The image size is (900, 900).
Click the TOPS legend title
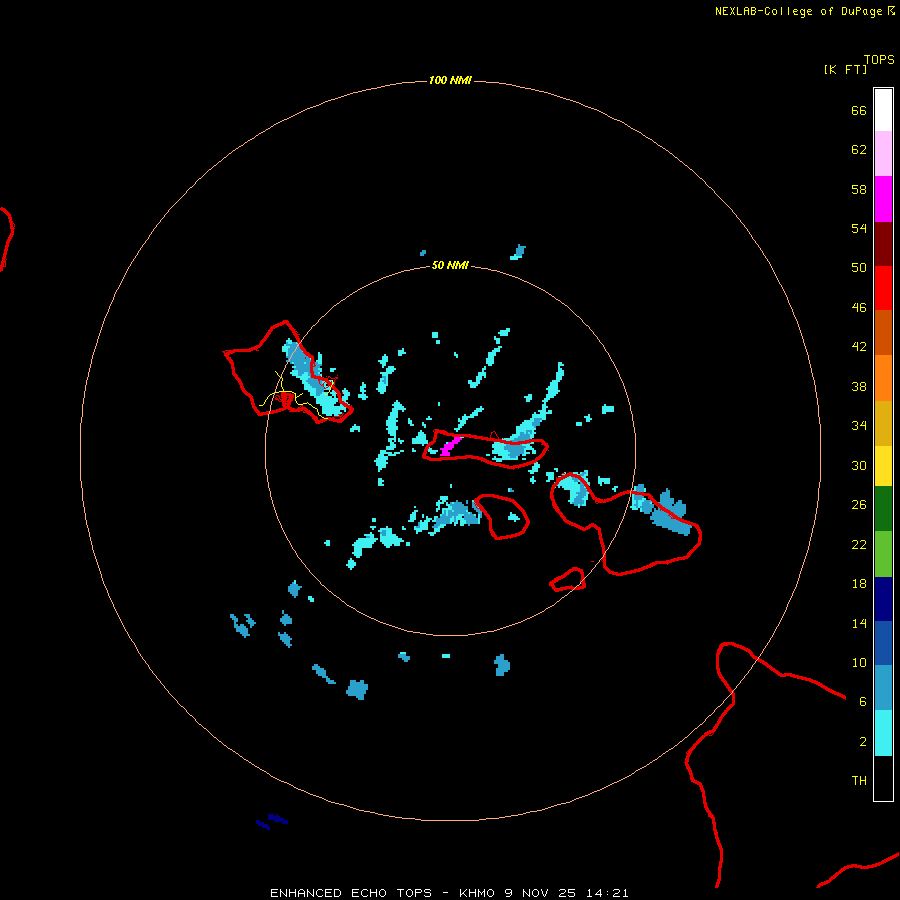click(x=879, y=60)
